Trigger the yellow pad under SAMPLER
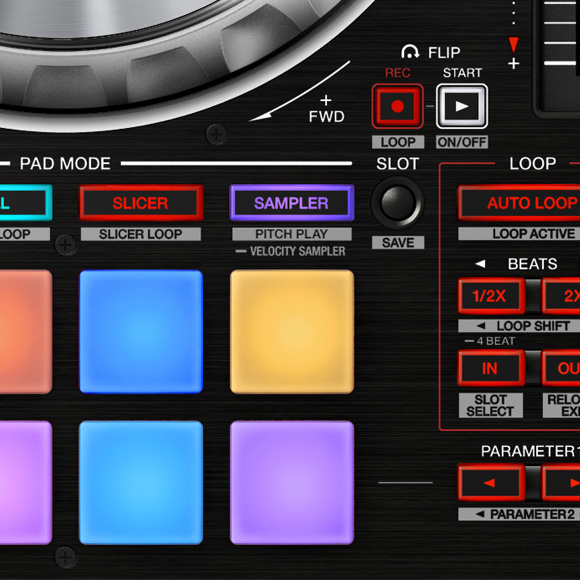This screenshot has height=580, width=580. [292, 331]
